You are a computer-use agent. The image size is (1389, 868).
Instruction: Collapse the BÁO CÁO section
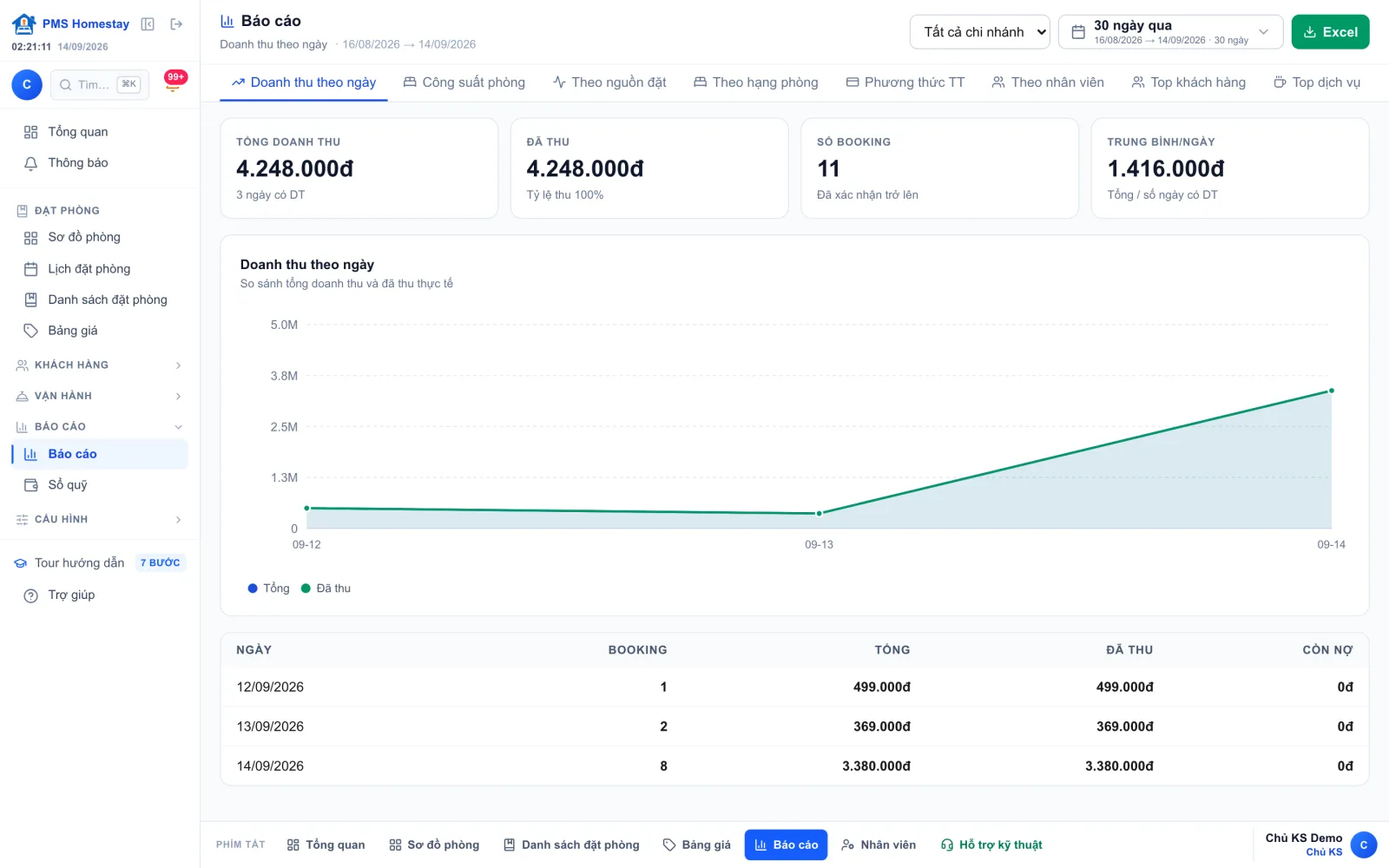point(100,427)
